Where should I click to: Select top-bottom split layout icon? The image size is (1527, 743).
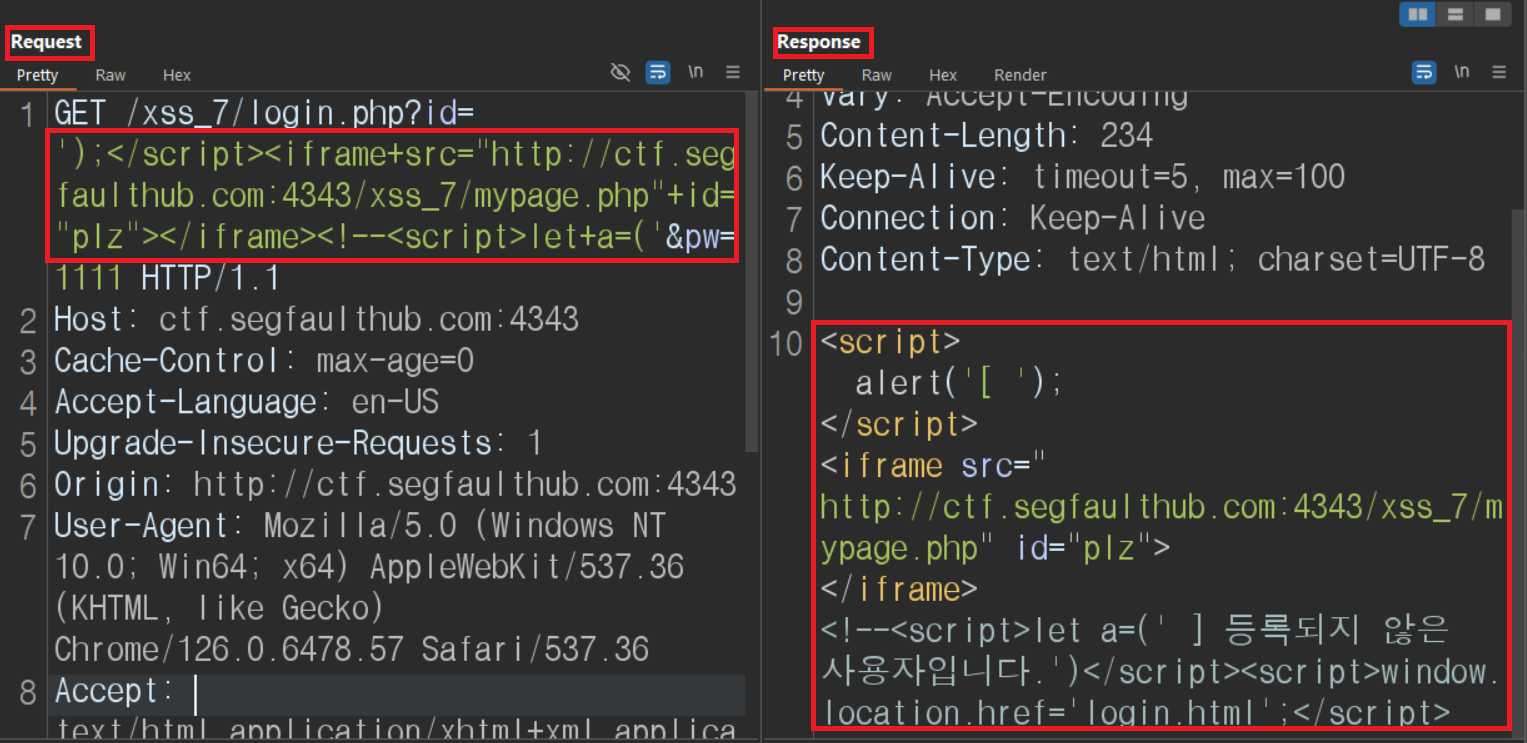point(1455,14)
